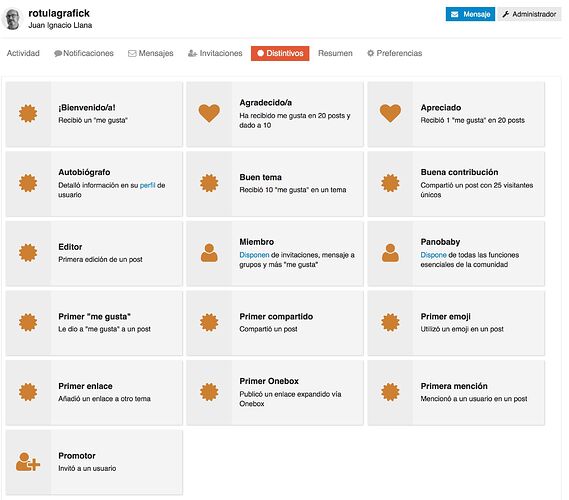
Task: Follow the perfil link in Autobiógrafo
Action: click(x=147, y=185)
